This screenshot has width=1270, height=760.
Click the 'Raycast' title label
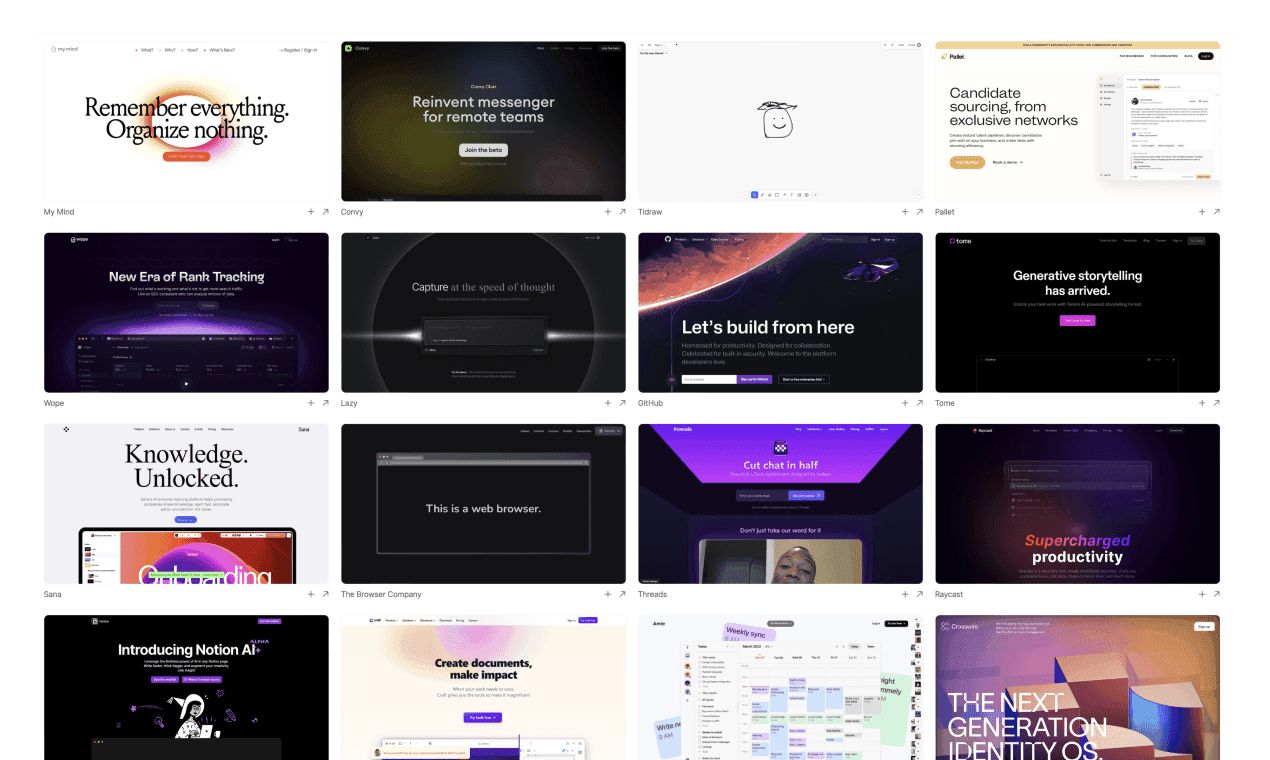949,594
